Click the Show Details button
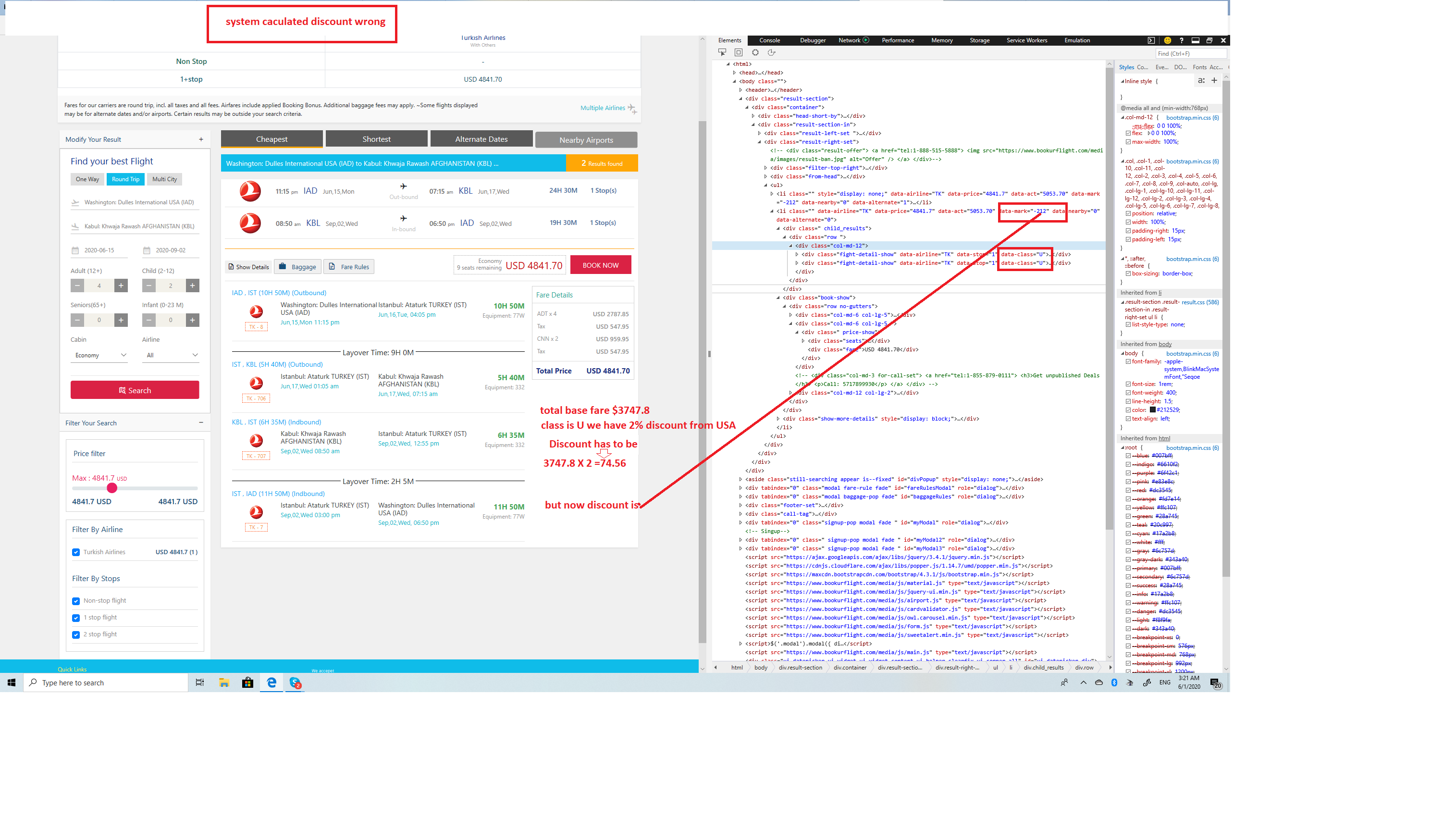Viewport: 1456px width, 819px height. [249, 267]
